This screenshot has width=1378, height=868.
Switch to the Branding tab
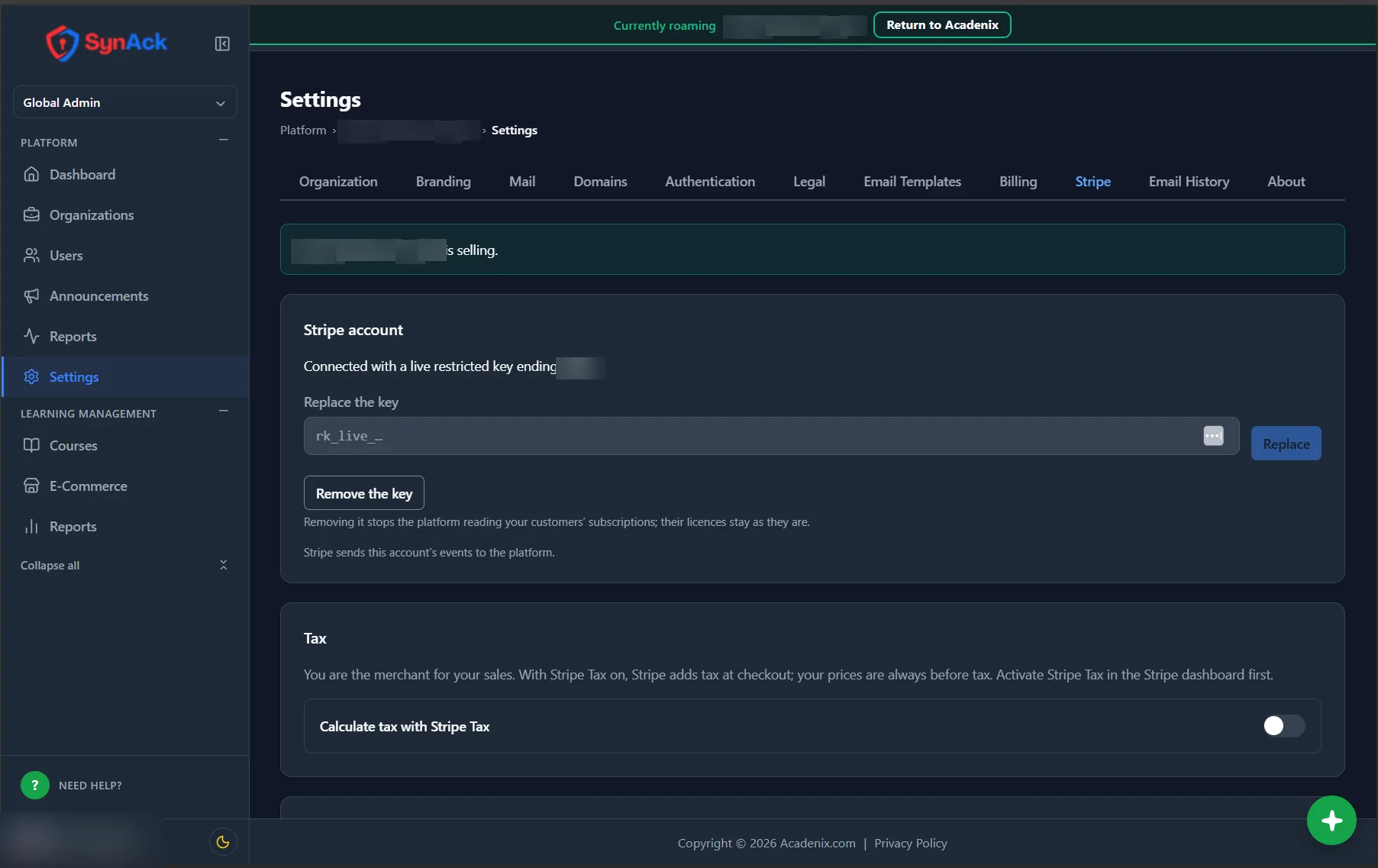pos(444,182)
